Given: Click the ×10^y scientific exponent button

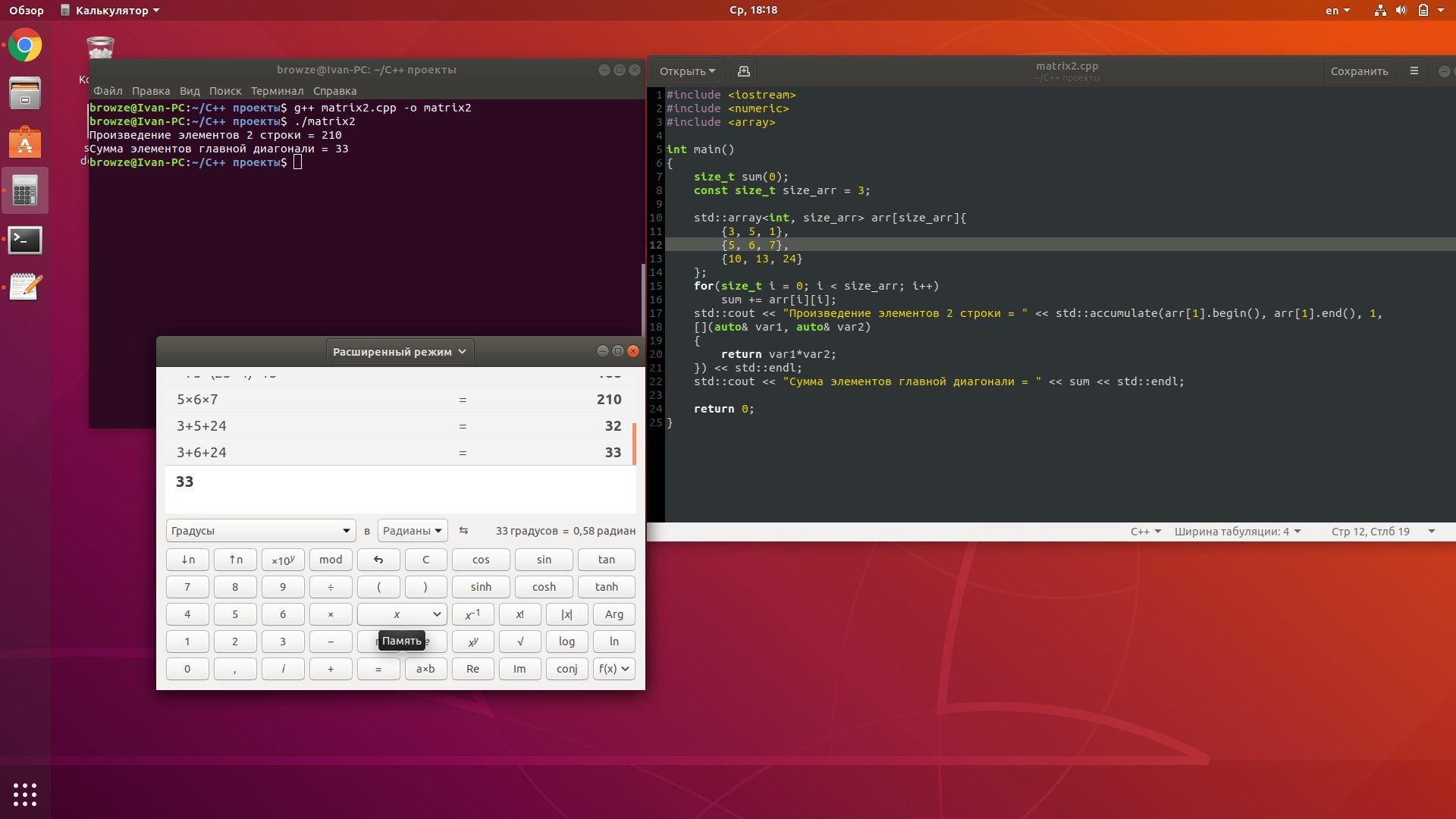Looking at the screenshot, I should (283, 560).
